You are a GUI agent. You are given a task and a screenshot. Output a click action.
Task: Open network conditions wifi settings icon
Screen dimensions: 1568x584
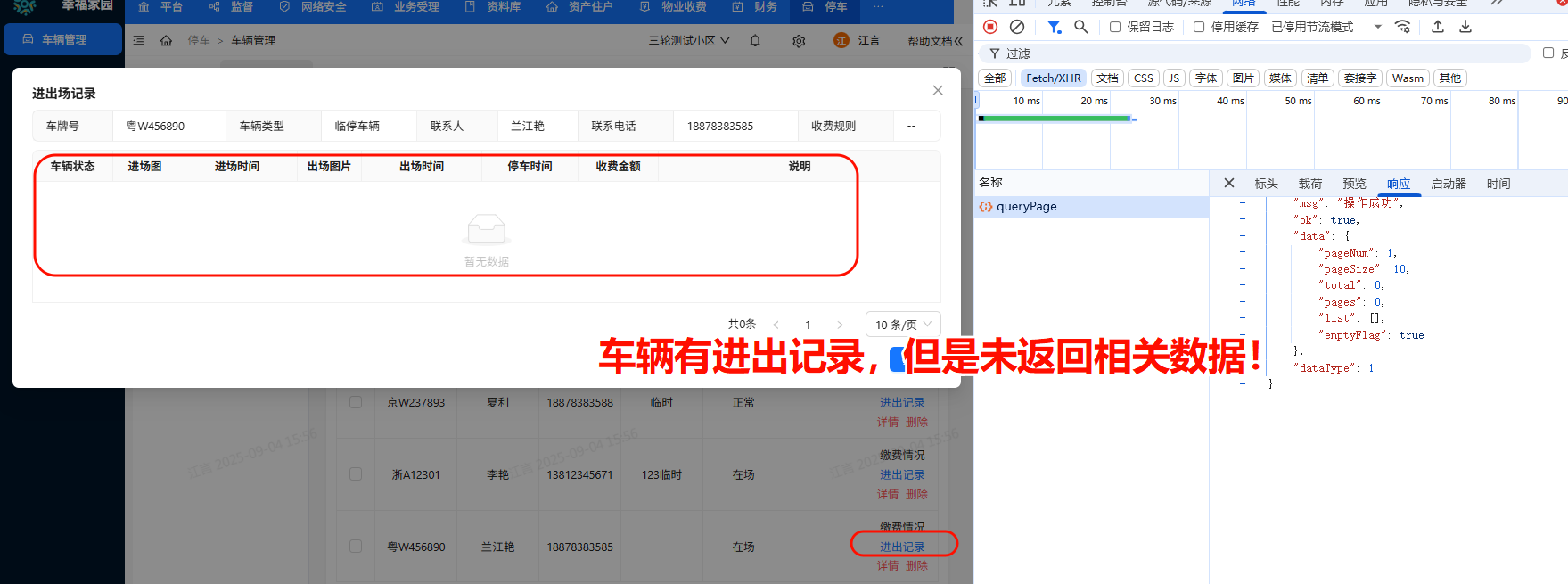tap(1402, 27)
